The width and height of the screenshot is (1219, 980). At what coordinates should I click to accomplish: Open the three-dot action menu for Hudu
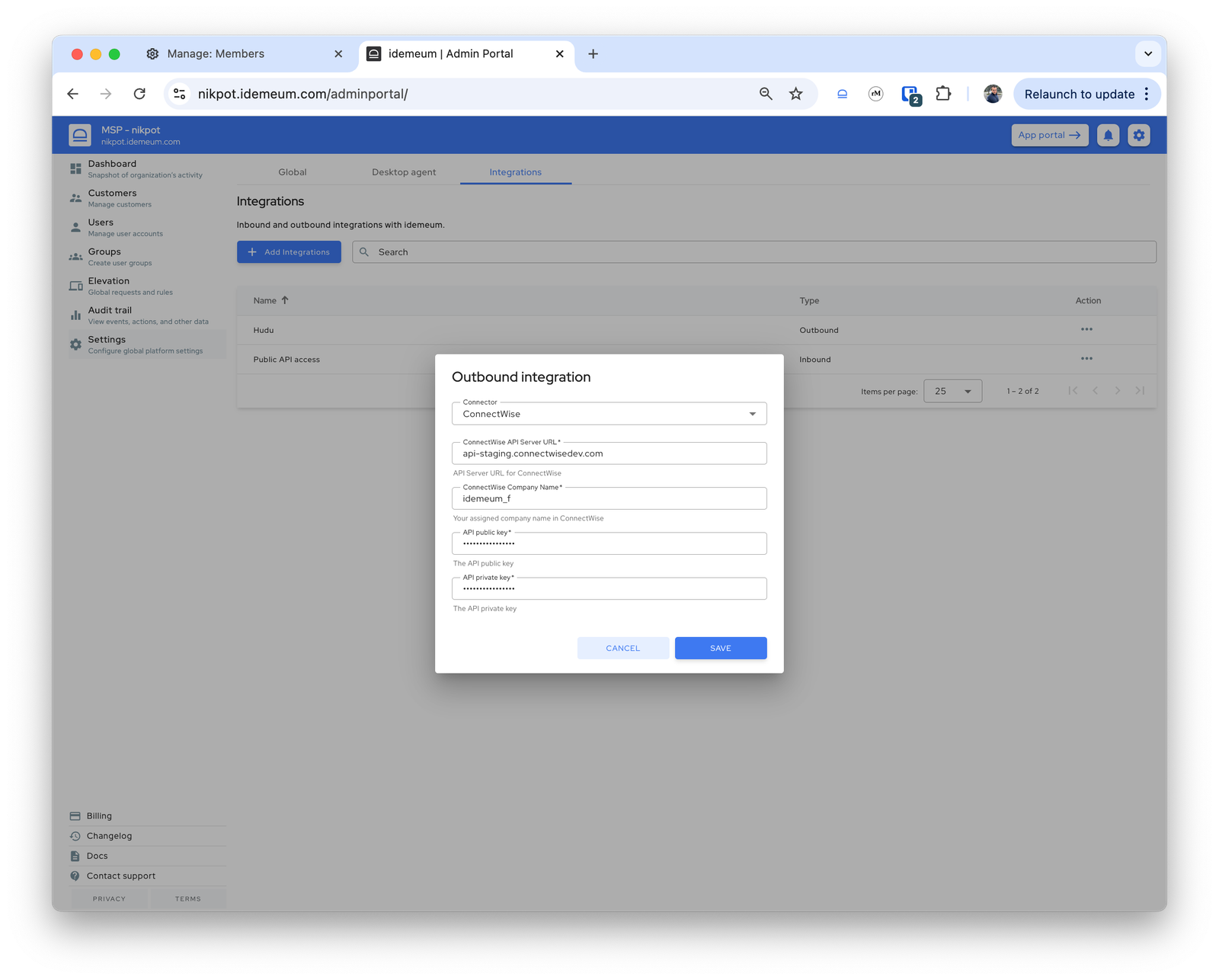tap(1086, 329)
